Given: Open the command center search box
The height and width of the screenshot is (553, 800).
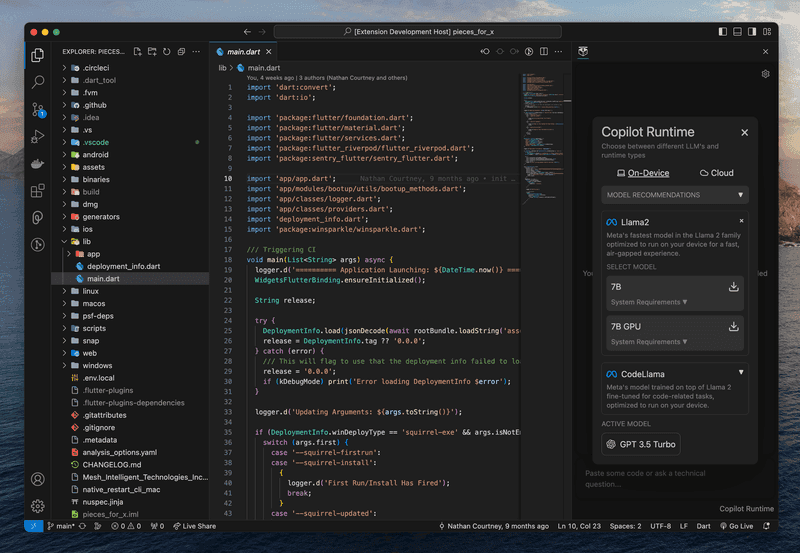Looking at the screenshot, I should (x=418, y=32).
